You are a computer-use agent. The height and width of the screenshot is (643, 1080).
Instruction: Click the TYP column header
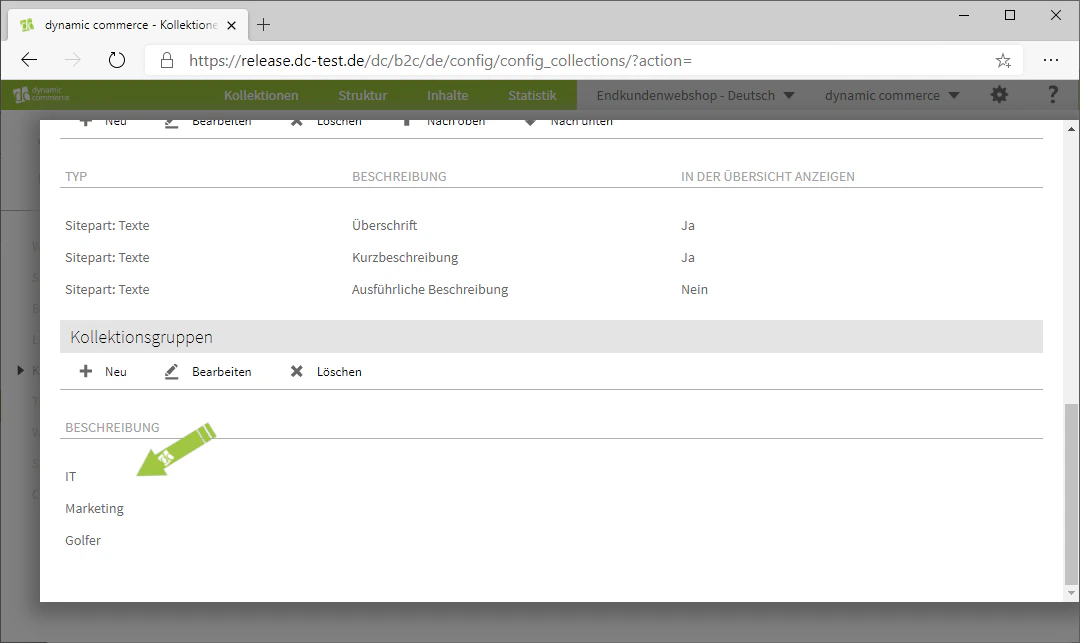click(76, 176)
